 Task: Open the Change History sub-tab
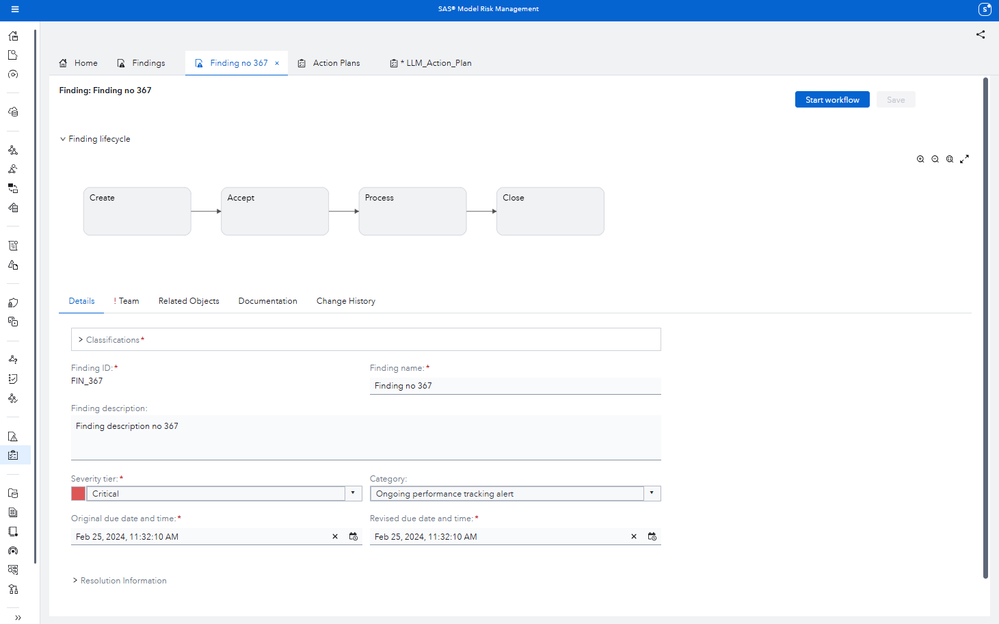click(x=345, y=301)
